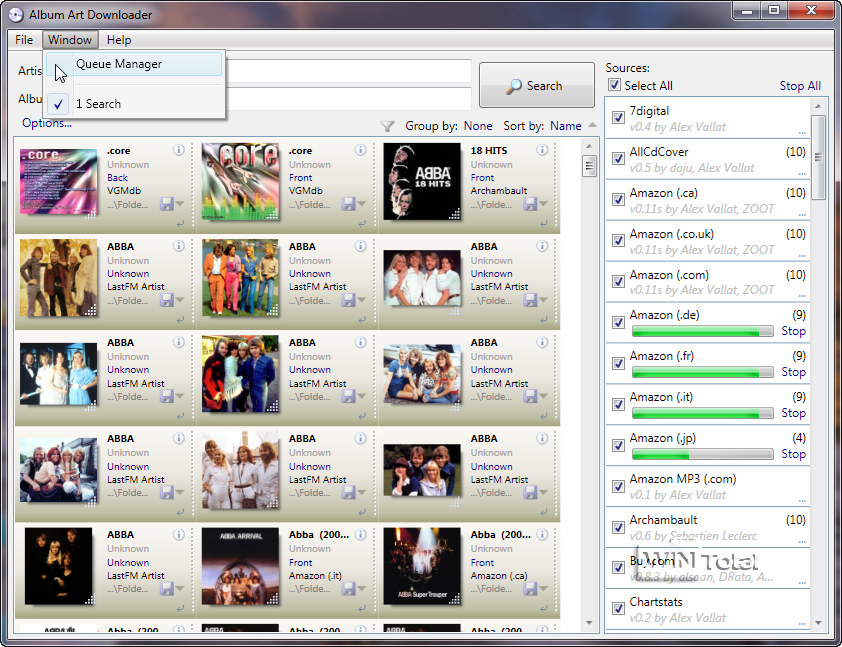Click info icon on .core Back result
Screen dimensions: 842x647
click(x=179, y=150)
